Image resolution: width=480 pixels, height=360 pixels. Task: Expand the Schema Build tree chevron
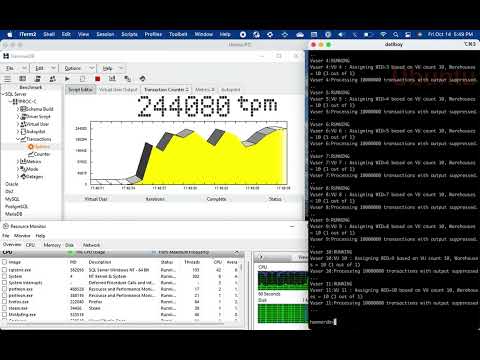click(18, 109)
